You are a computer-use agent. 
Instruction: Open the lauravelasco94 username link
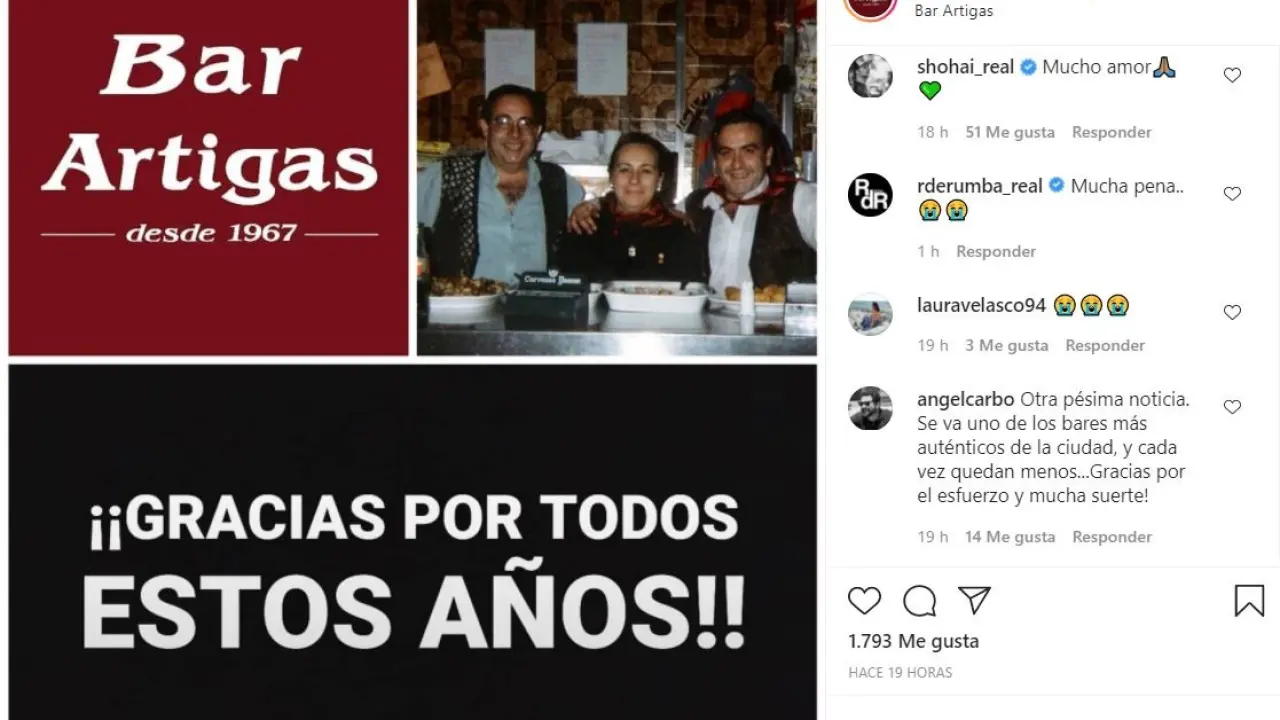pyautogui.click(x=981, y=306)
